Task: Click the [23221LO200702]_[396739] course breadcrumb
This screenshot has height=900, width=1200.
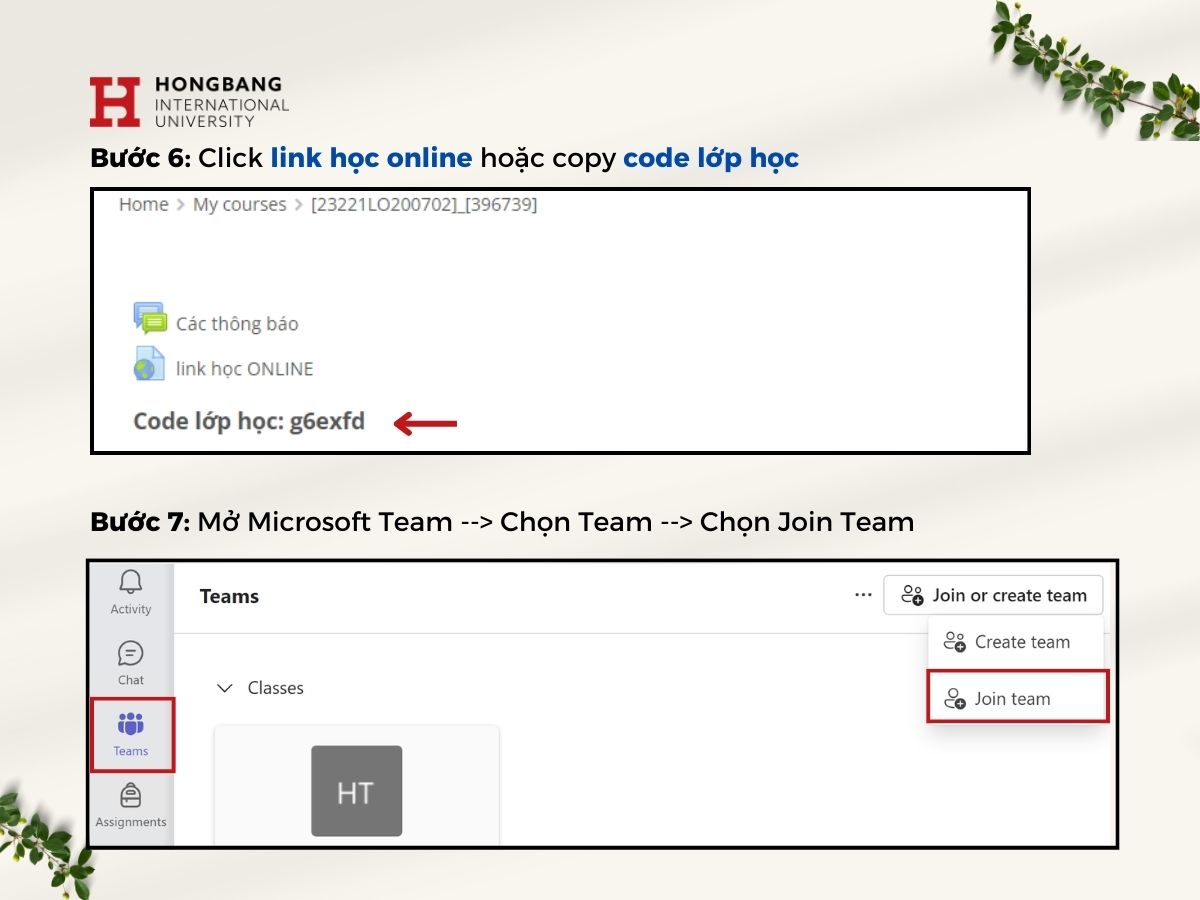Action: 424,204
